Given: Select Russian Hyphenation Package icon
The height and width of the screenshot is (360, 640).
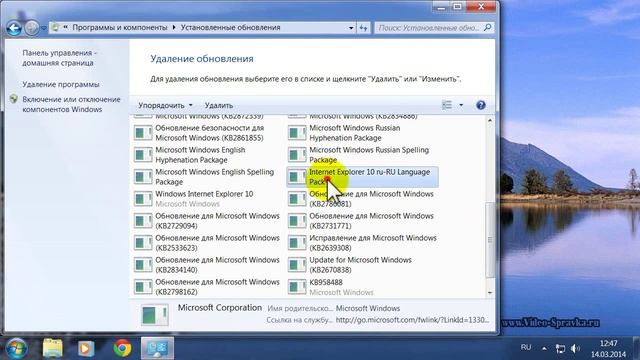Looking at the screenshot, I should click(297, 133).
